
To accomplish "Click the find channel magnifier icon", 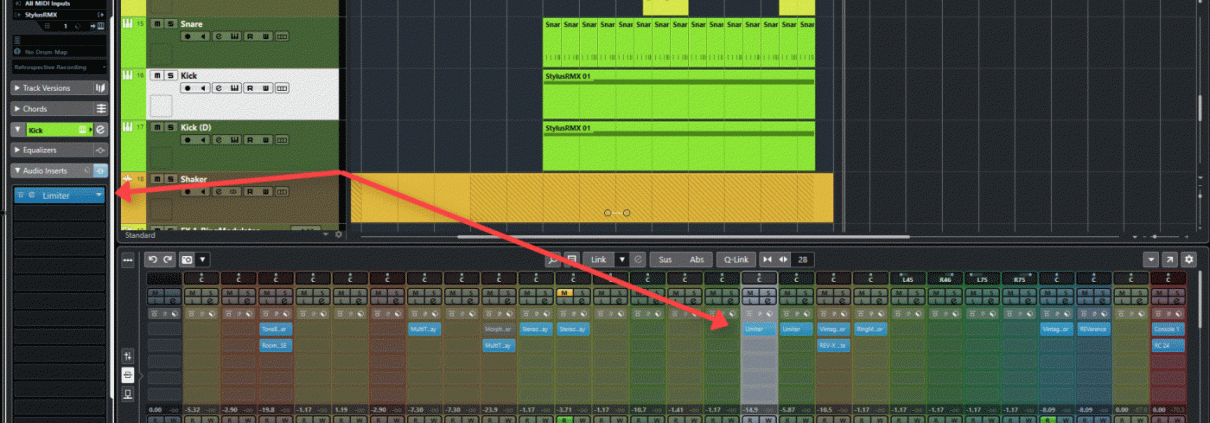I will [x=552, y=259].
